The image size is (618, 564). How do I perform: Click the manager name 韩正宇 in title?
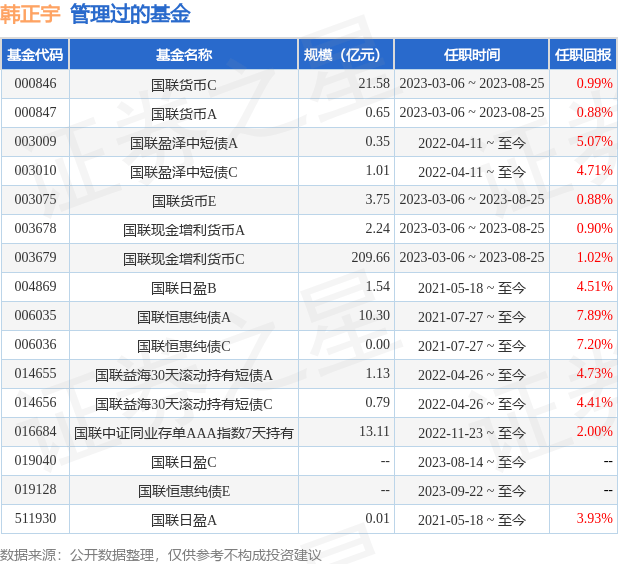31,15
